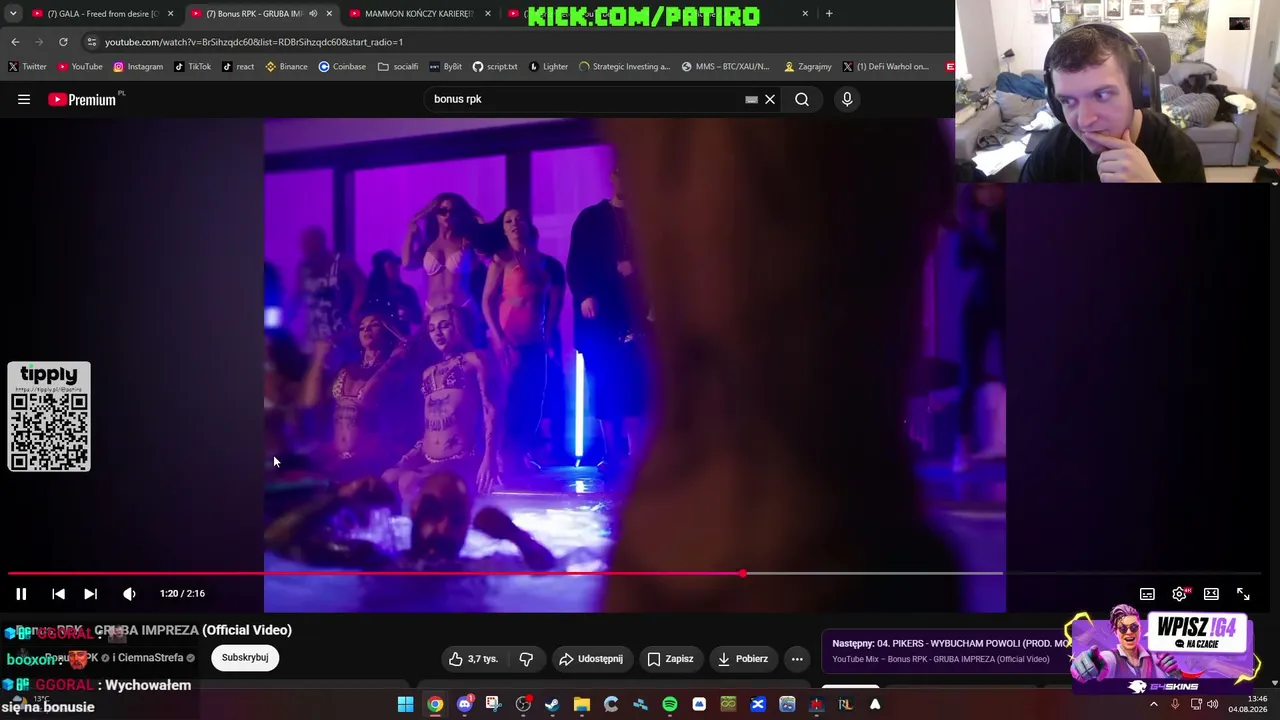The height and width of the screenshot is (720, 1280).
Task: Open the ByBit bookmark
Action: click(x=446, y=67)
